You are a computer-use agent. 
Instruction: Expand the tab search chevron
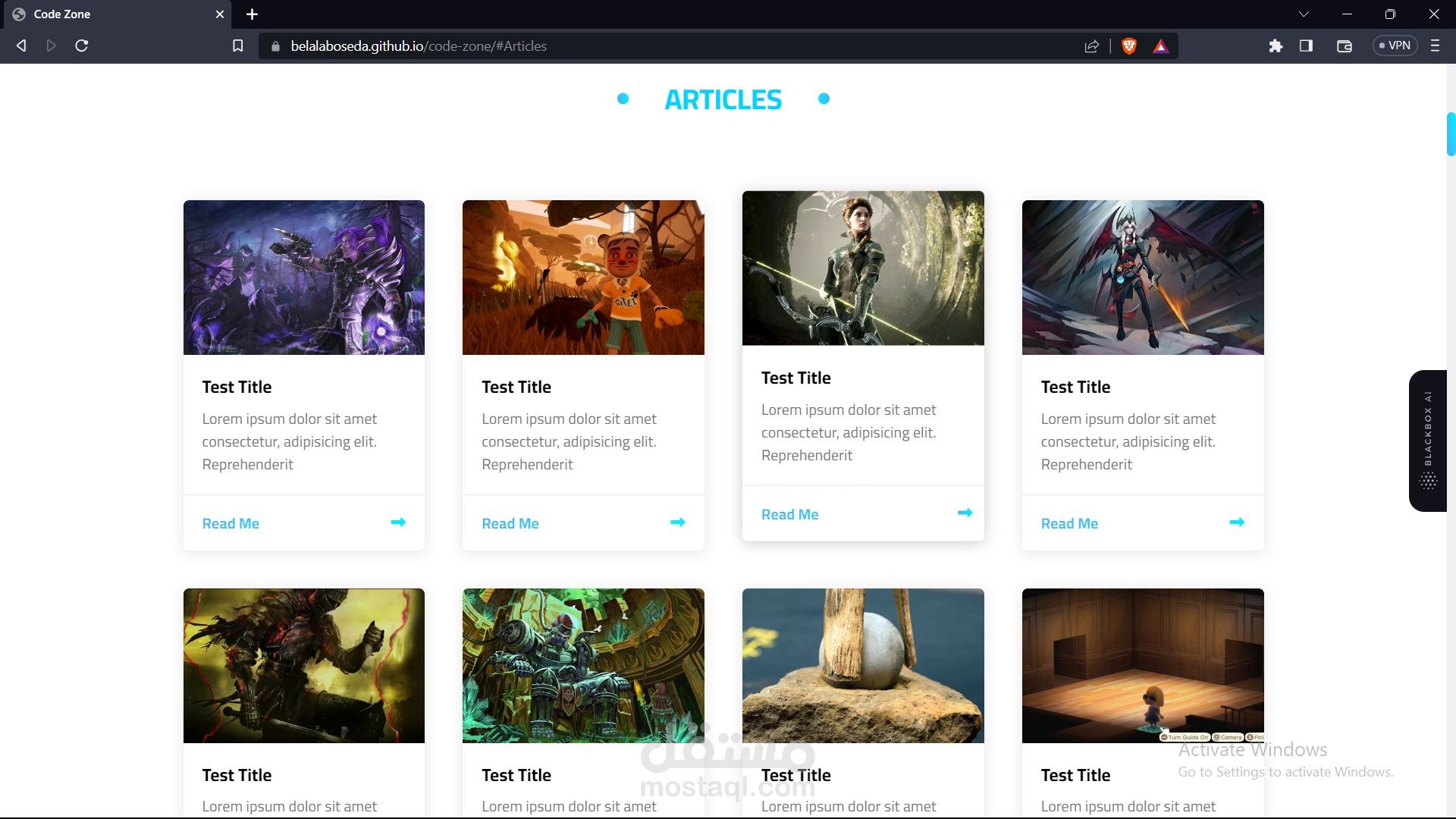tap(1304, 14)
